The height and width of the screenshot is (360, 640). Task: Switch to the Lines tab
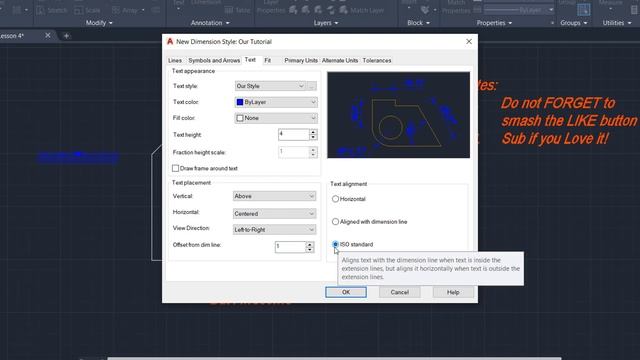(x=175, y=60)
